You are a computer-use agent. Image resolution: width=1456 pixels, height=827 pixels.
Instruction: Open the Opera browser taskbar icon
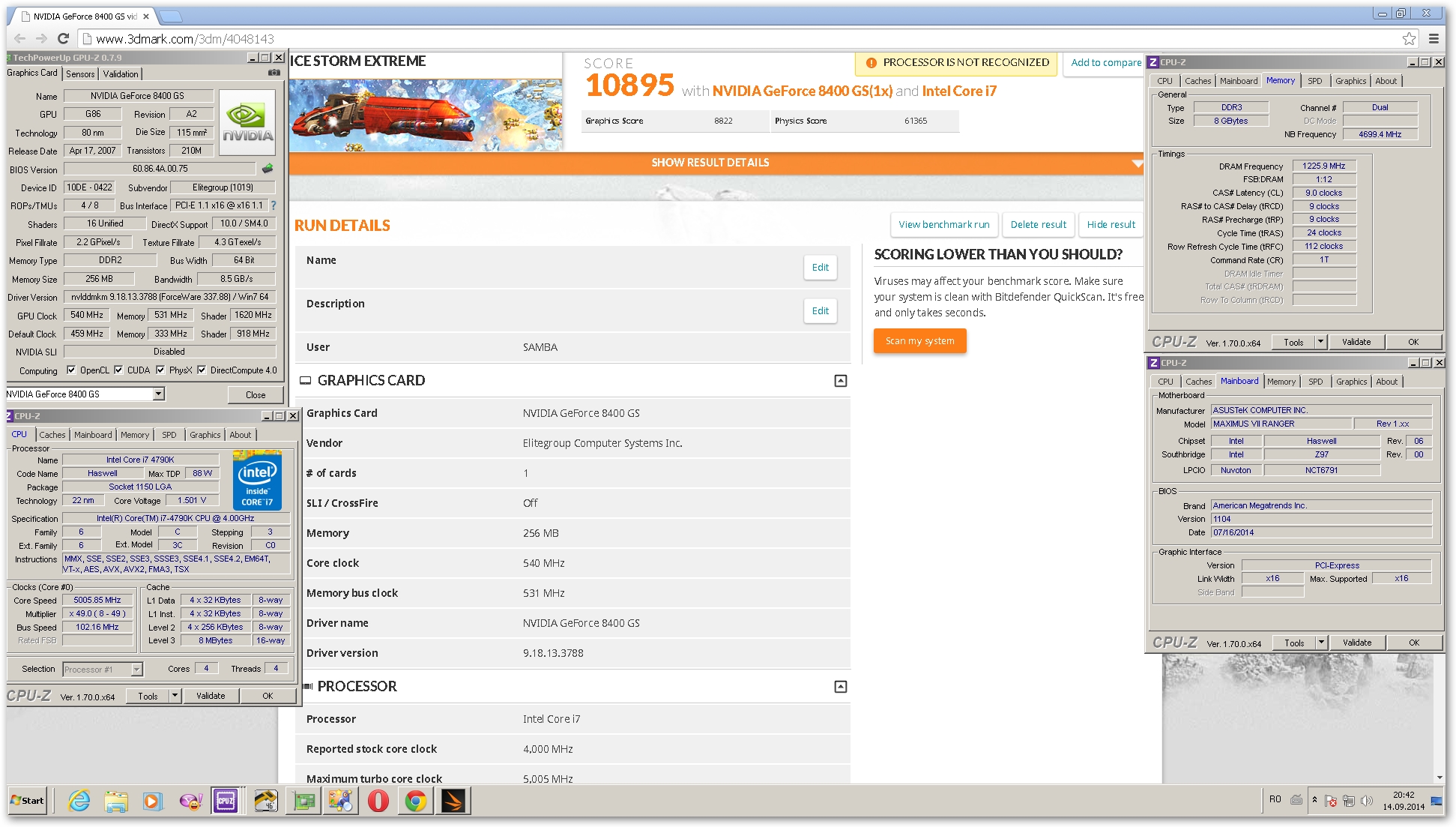pos(378,801)
